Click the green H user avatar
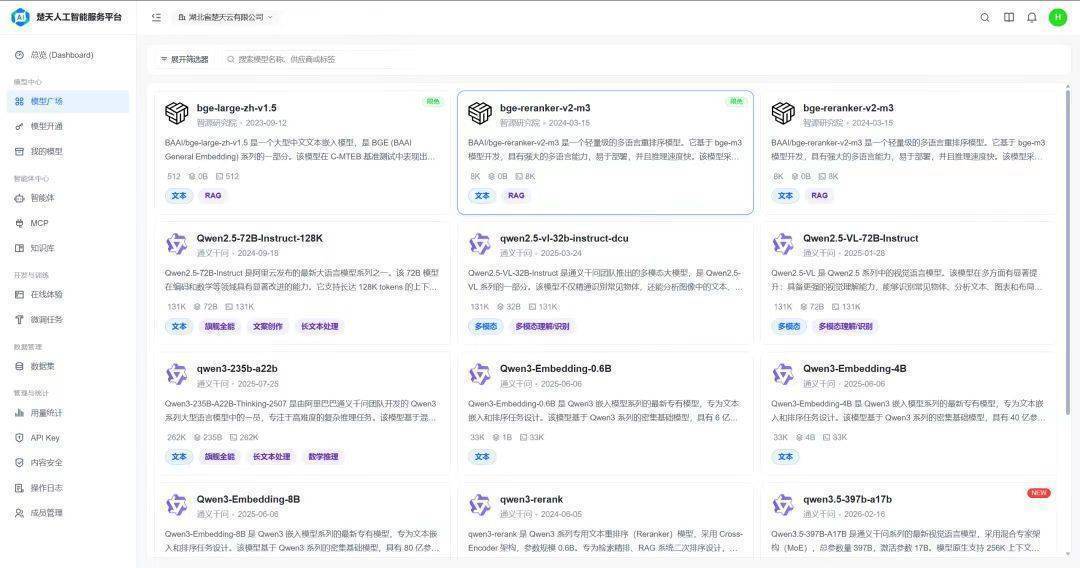 tap(1057, 17)
